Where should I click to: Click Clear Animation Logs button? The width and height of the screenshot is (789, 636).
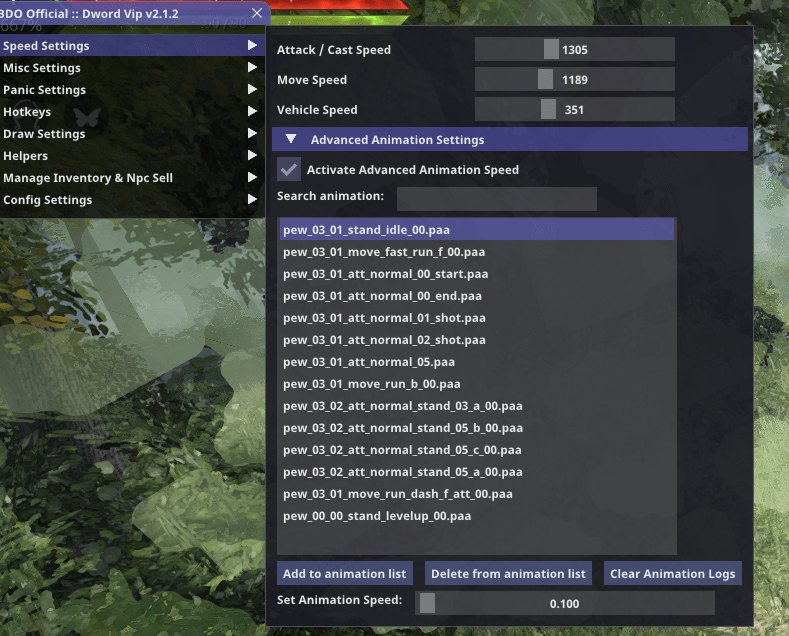tap(673, 574)
